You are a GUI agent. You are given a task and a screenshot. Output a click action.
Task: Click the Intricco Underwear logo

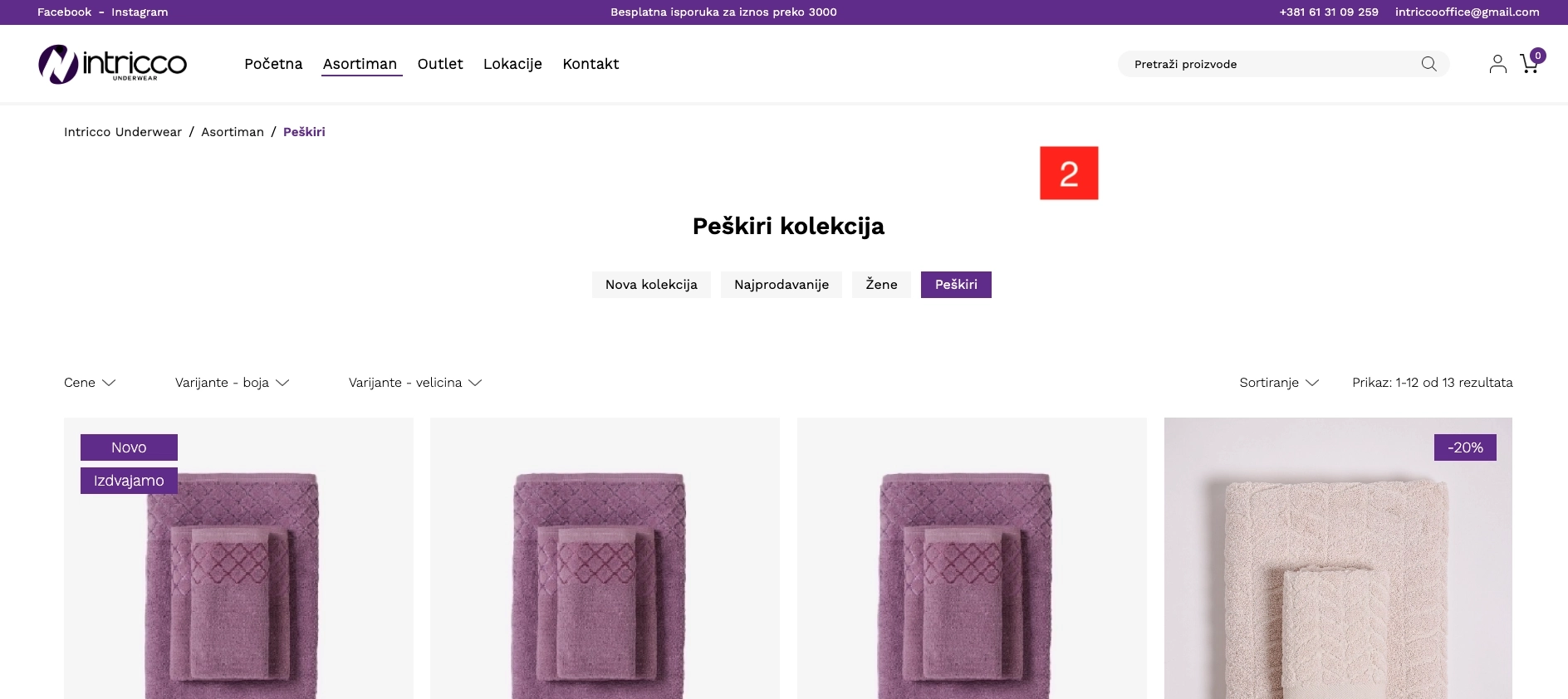click(x=113, y=64)
